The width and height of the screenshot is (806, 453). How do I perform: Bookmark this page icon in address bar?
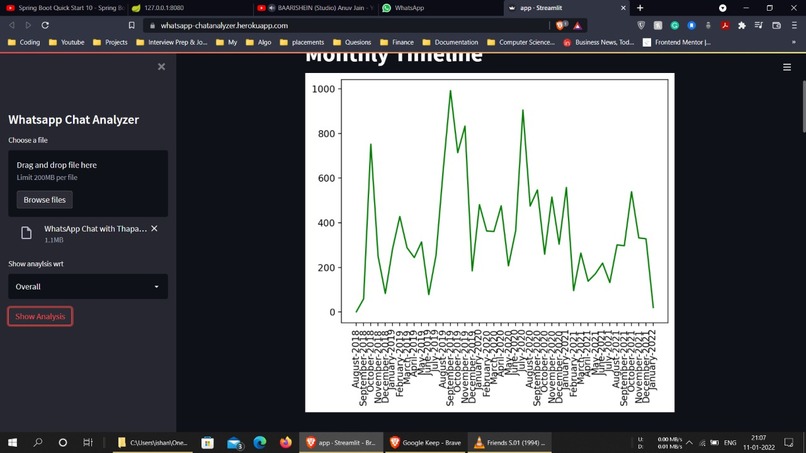click(x=132, y=25)
